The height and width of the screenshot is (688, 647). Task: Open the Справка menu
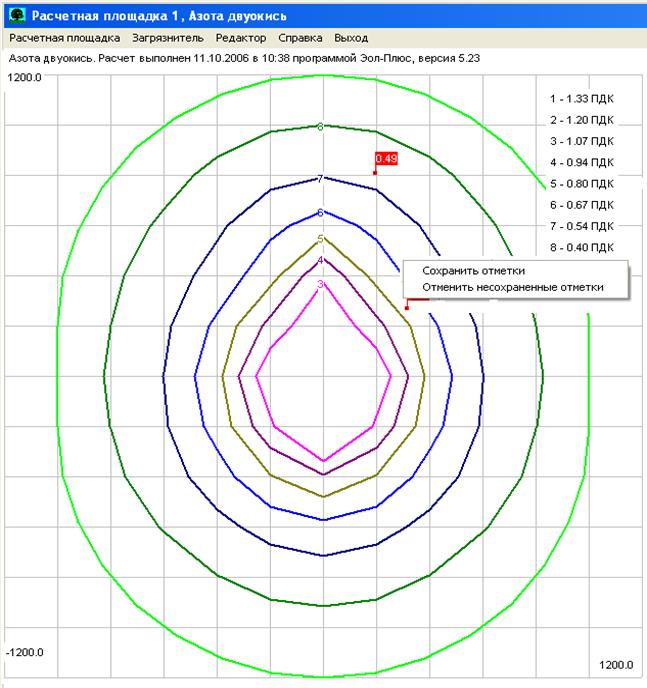[x=300, y=38]
